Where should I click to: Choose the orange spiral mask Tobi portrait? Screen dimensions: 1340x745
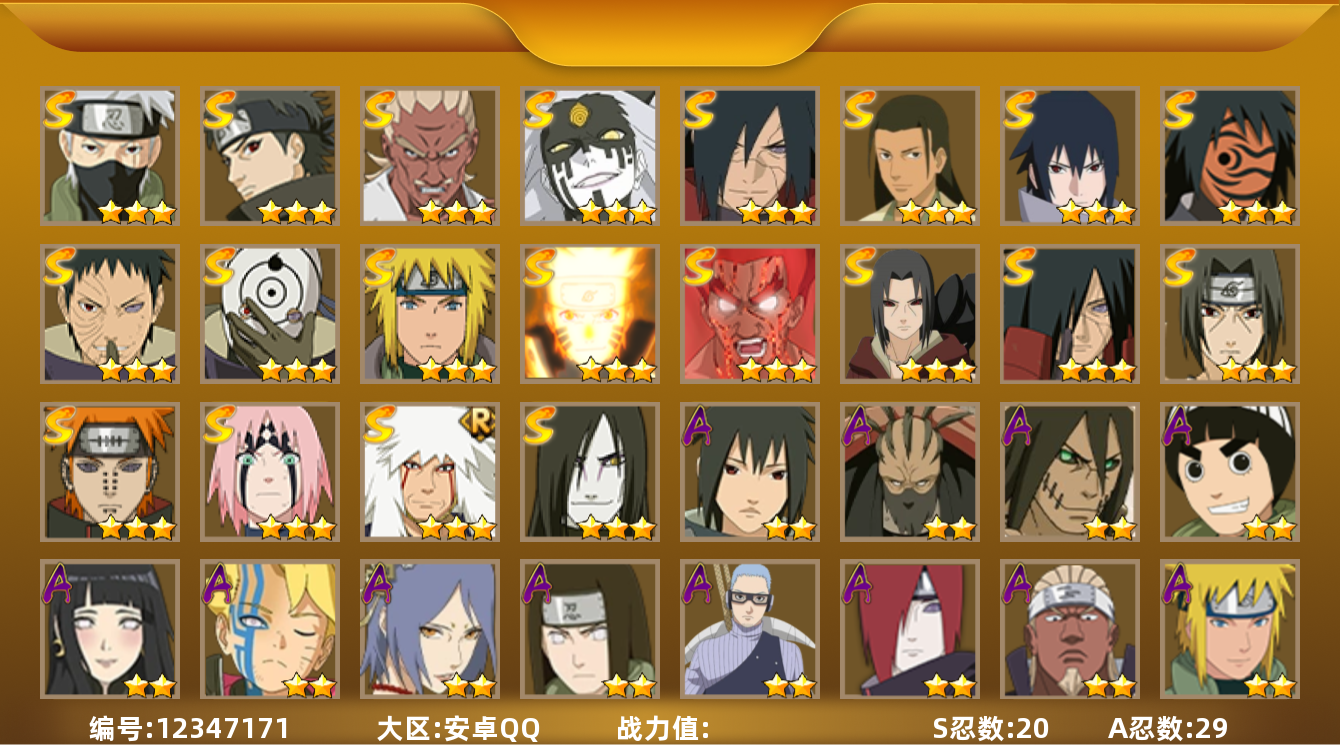pyautogui.click(x=1229, y=155)
